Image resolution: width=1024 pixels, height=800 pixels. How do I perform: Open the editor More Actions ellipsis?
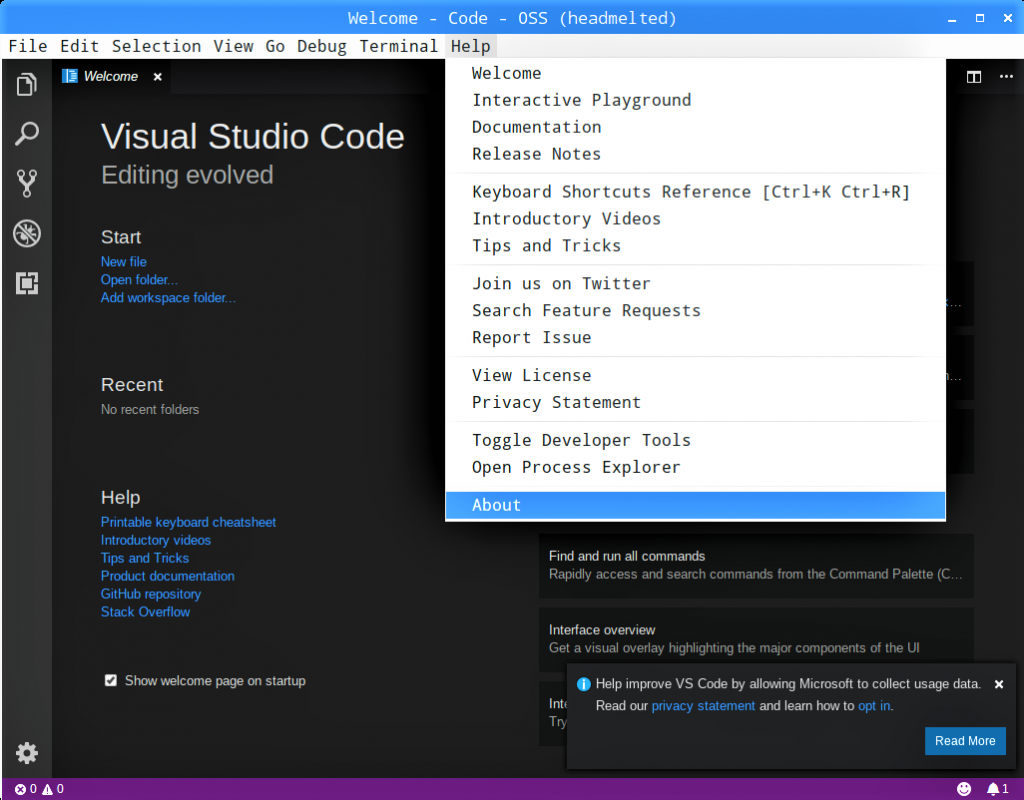(1006, 77)
